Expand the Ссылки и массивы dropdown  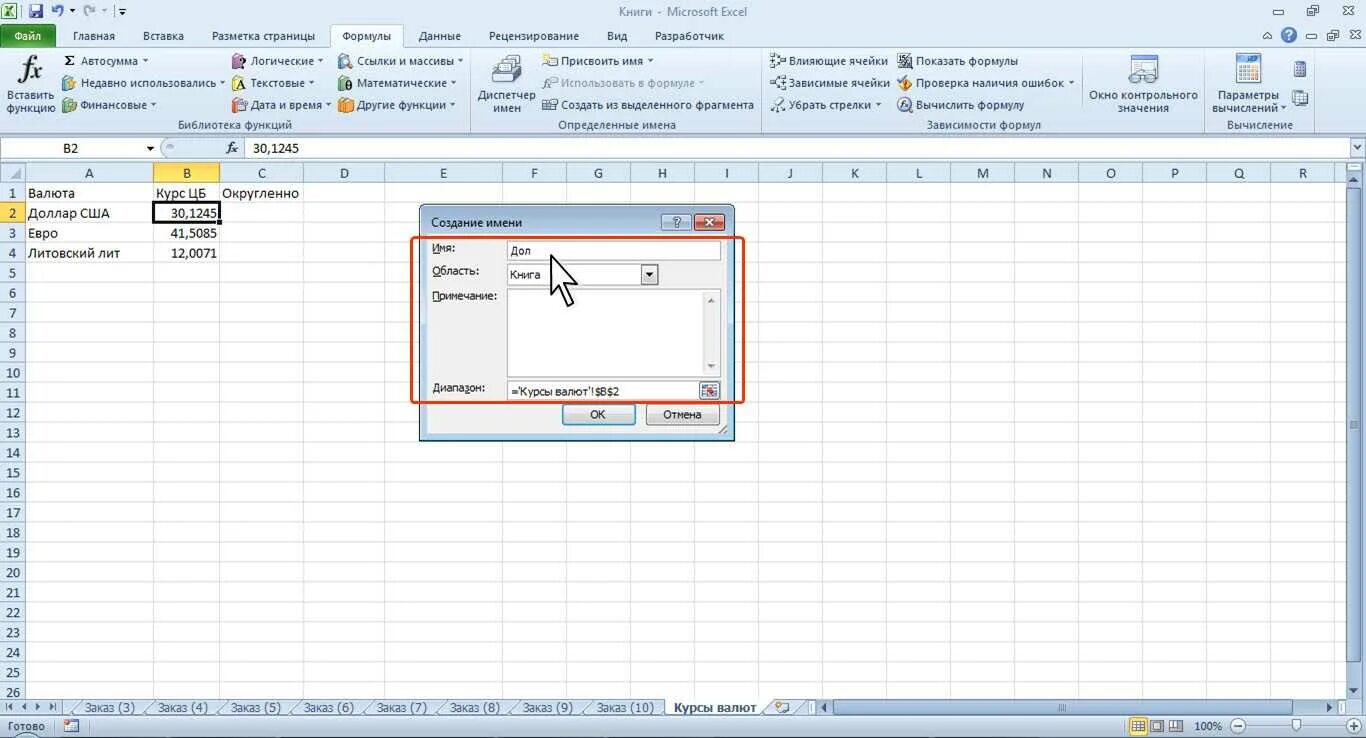click(460, 61)
